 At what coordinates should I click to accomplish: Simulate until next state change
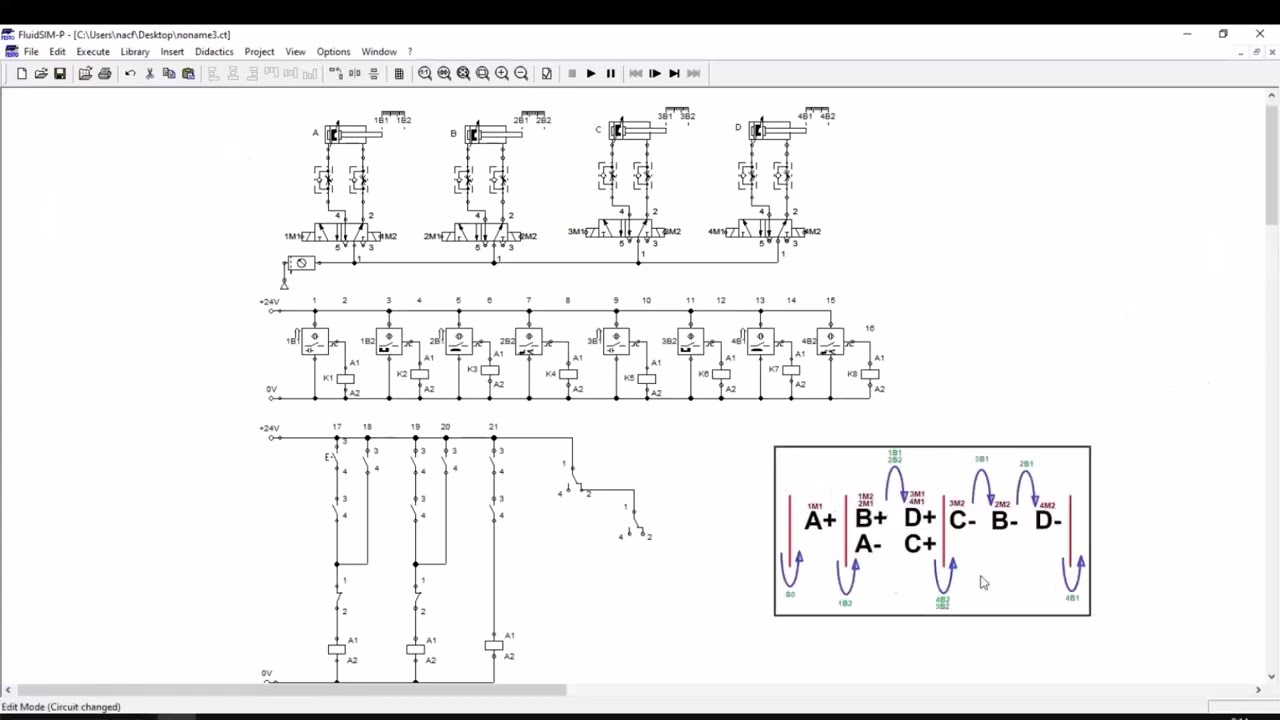[675, 73]
